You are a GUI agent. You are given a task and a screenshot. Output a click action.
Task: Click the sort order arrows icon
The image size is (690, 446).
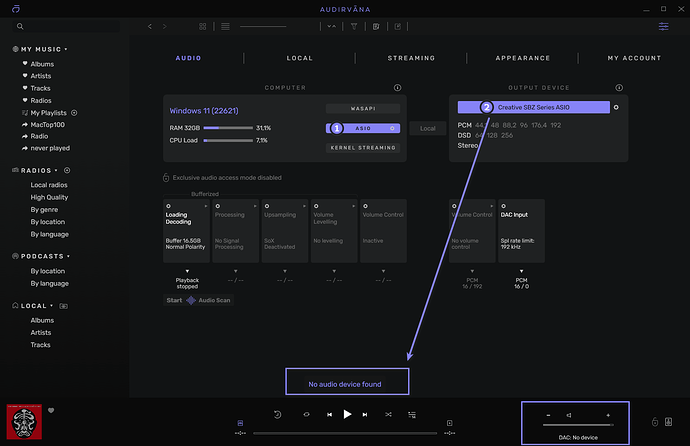332,26
